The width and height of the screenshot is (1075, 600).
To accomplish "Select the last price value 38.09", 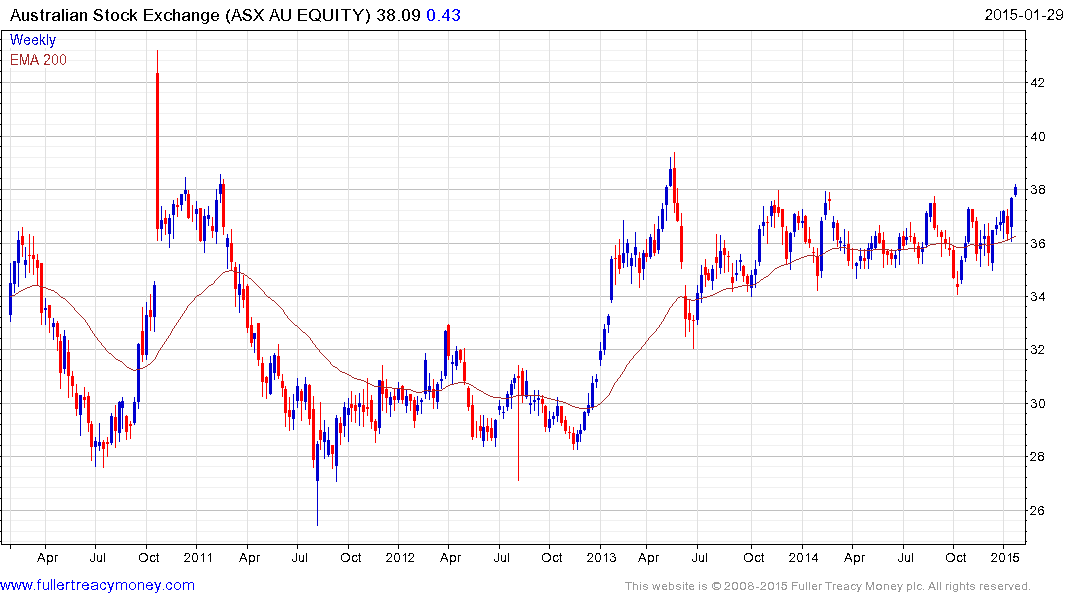I will tap(398, 15).
